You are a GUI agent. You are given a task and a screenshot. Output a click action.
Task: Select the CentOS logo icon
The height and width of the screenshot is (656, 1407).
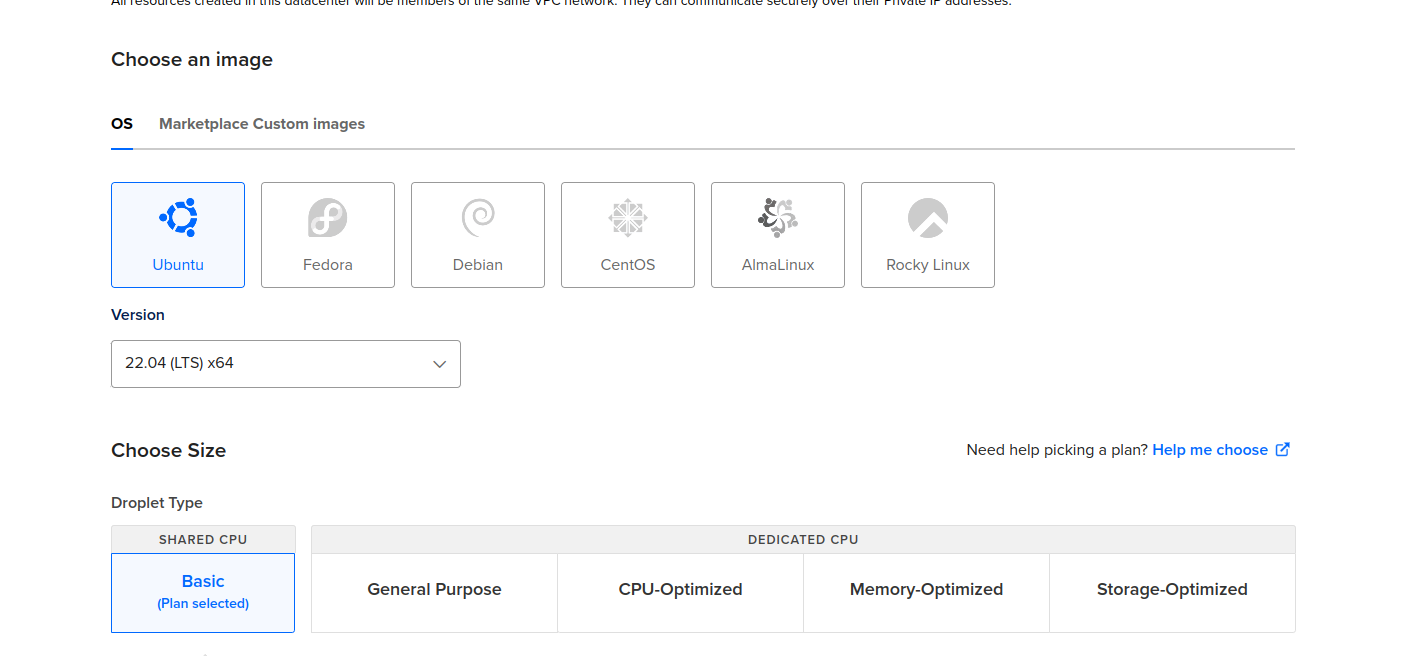(x=628, y=218)
